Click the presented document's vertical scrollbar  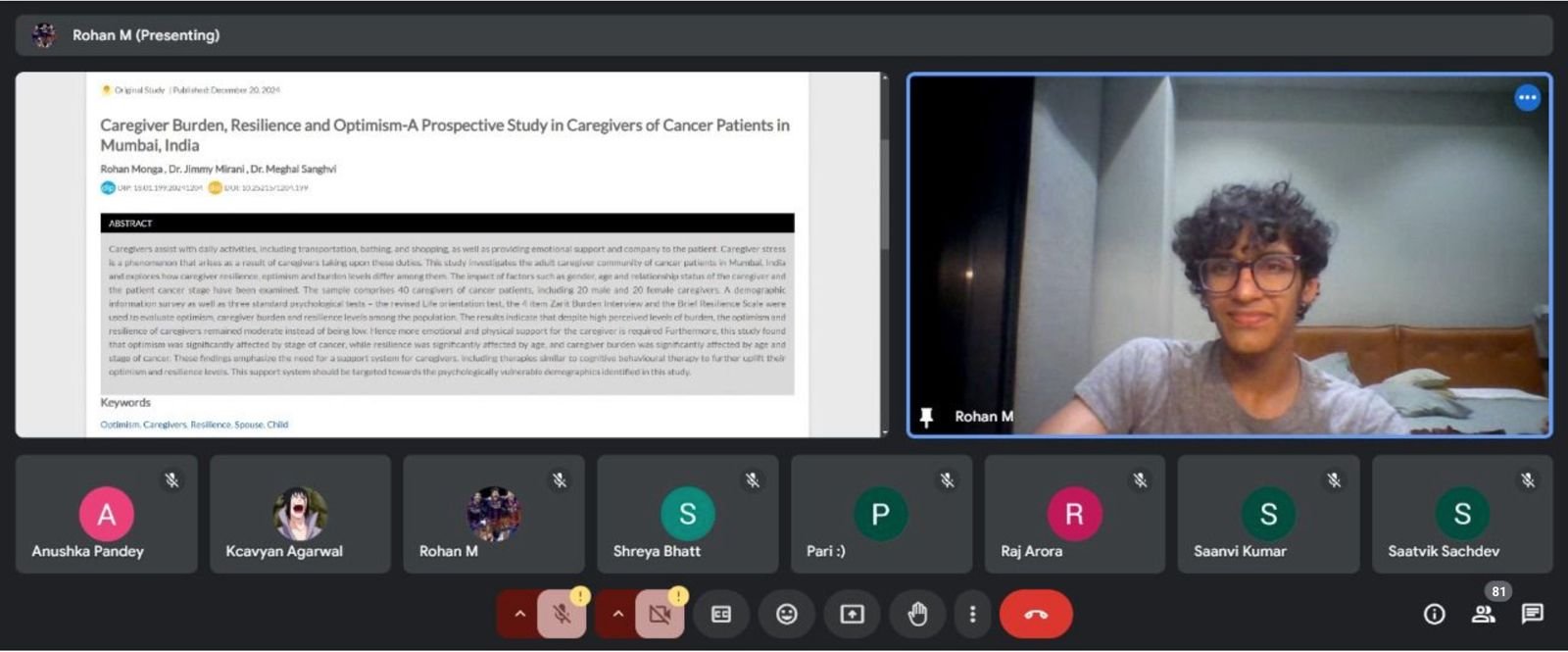click(x=885, y=196)
